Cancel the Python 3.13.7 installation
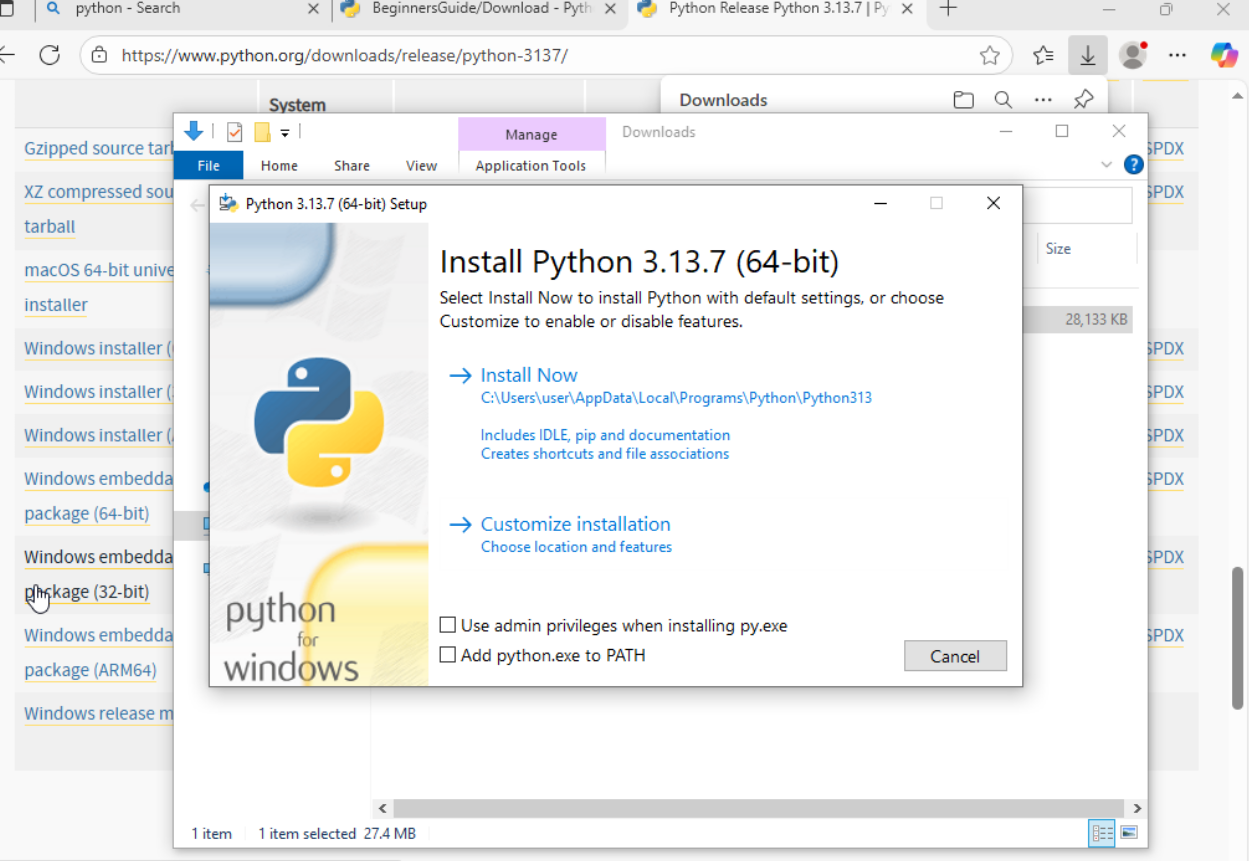This screenshot has width=1249, height=861. (954, 655)
